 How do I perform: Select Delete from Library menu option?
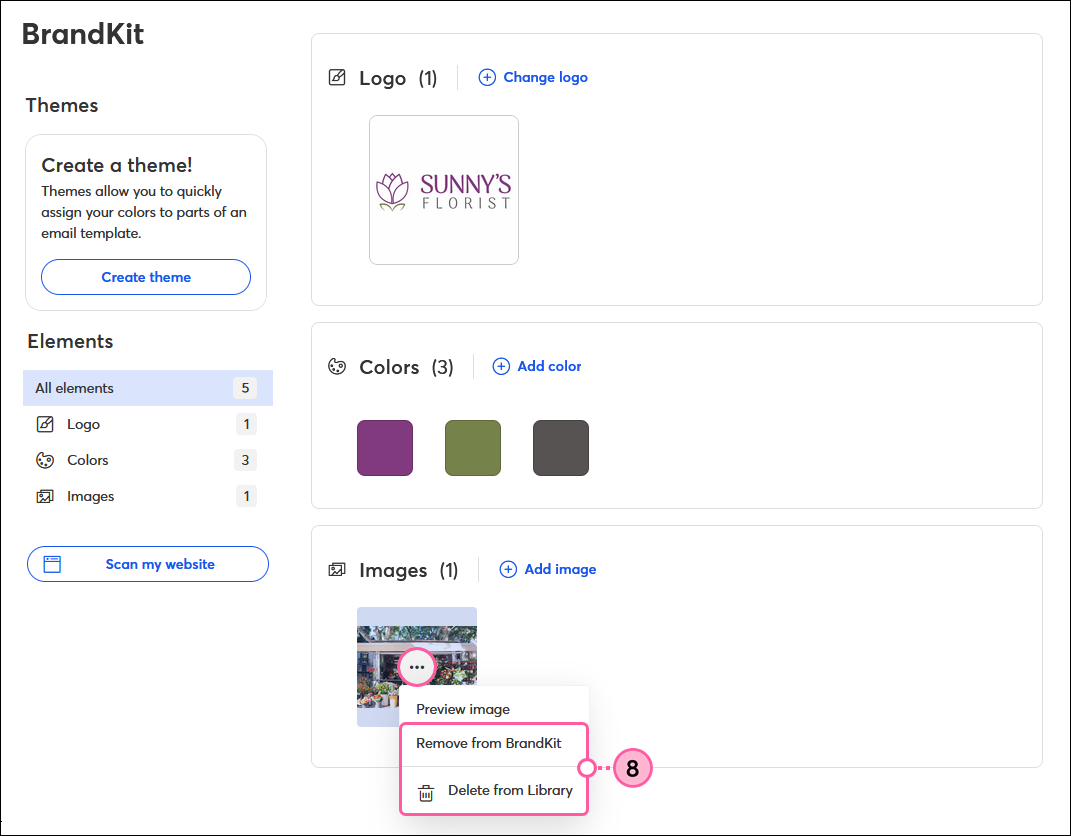(495, 790)
